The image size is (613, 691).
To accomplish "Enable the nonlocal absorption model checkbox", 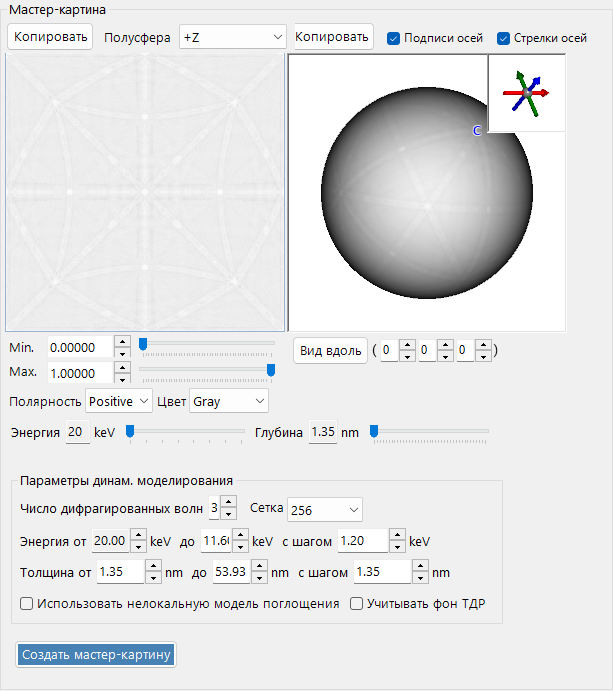I will pos(26,603).
